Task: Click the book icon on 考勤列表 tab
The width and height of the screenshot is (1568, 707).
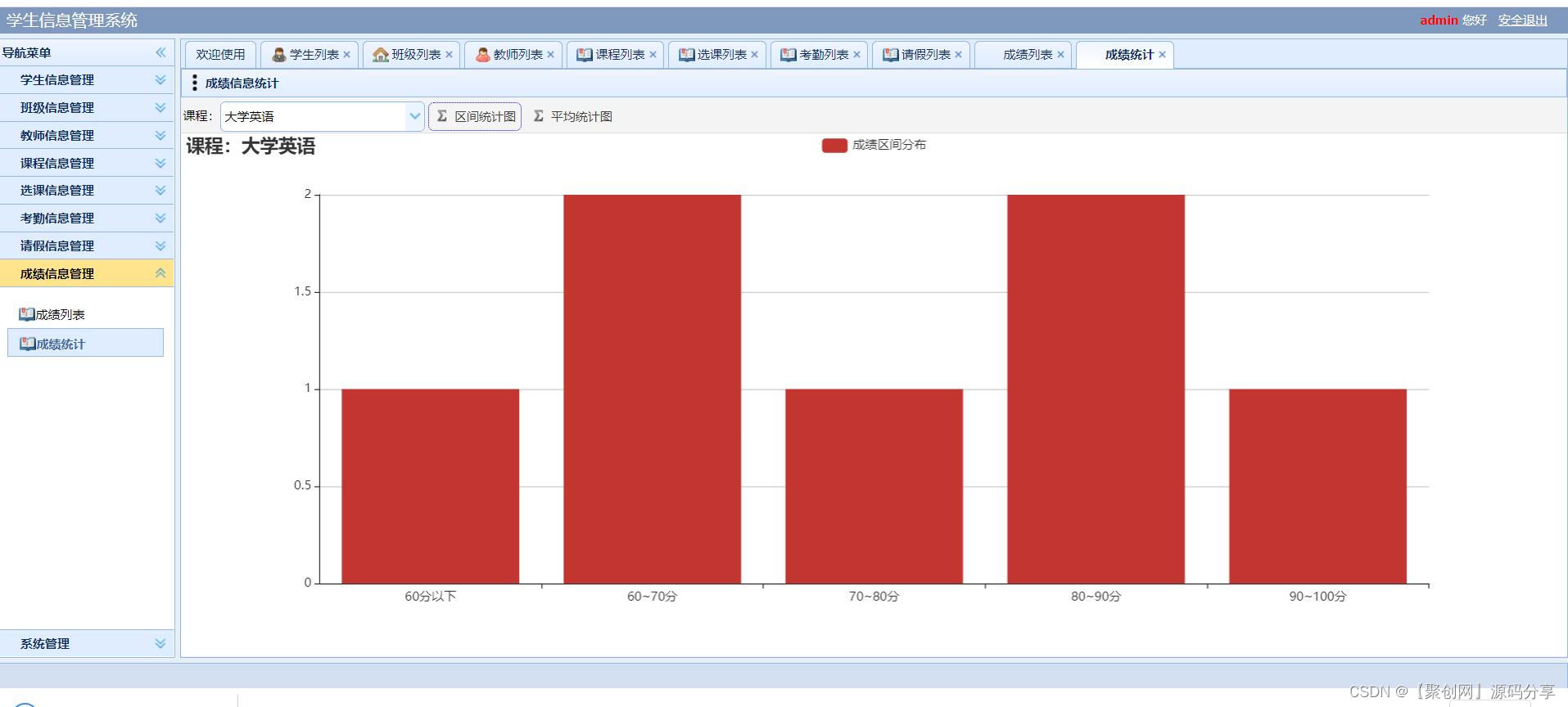Action: point(789,55)
